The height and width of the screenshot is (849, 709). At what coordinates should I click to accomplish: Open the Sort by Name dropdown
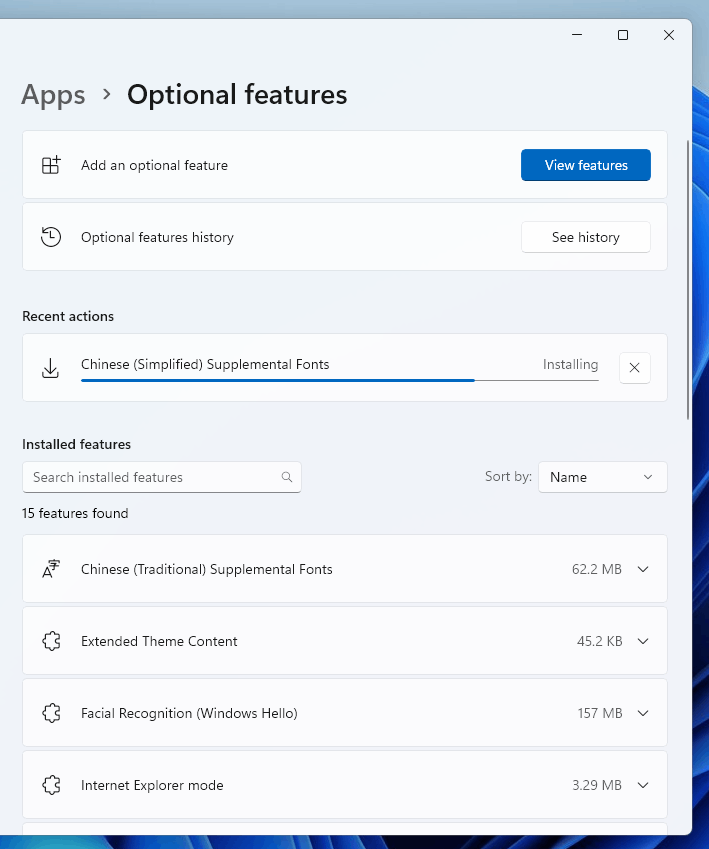click(x=602, y=477)
